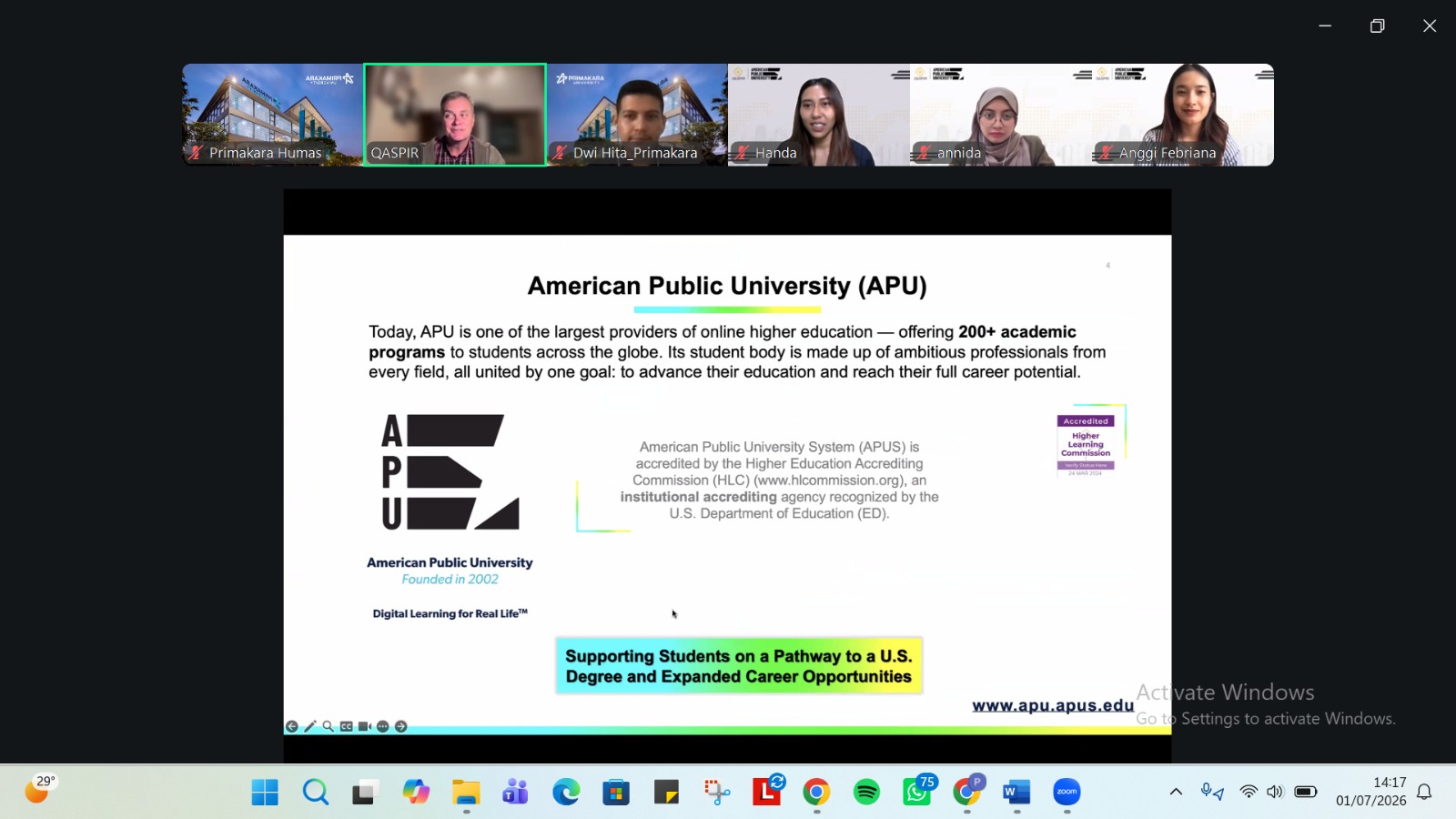Select Anggi Febriana's video tile
This screenshot has height=819, width=1456.
[x=1183, y=115]
